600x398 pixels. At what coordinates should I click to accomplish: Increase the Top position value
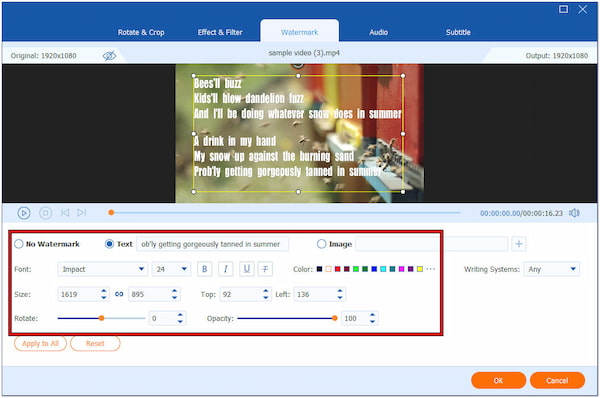pos(266,291)
